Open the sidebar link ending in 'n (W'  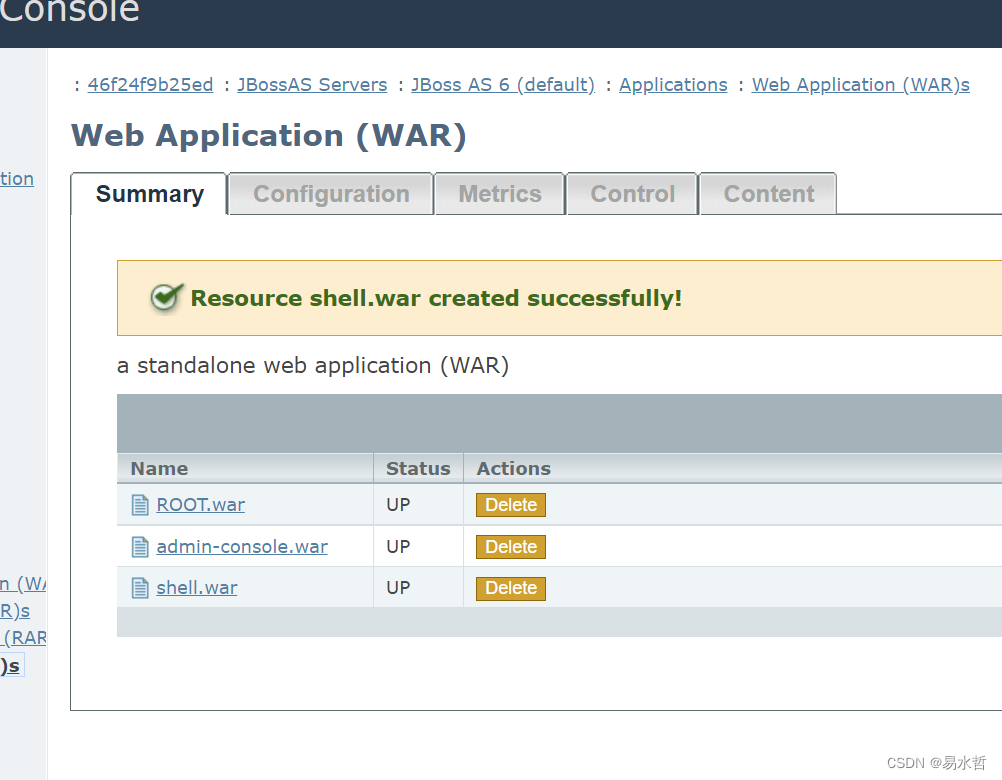pyautogui.click(x=23, y=584)
